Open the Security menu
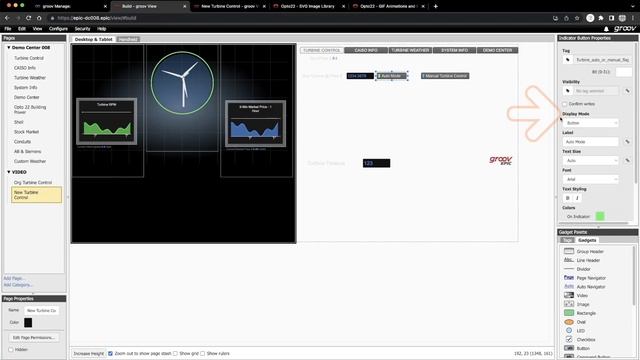 coord(82,29)
